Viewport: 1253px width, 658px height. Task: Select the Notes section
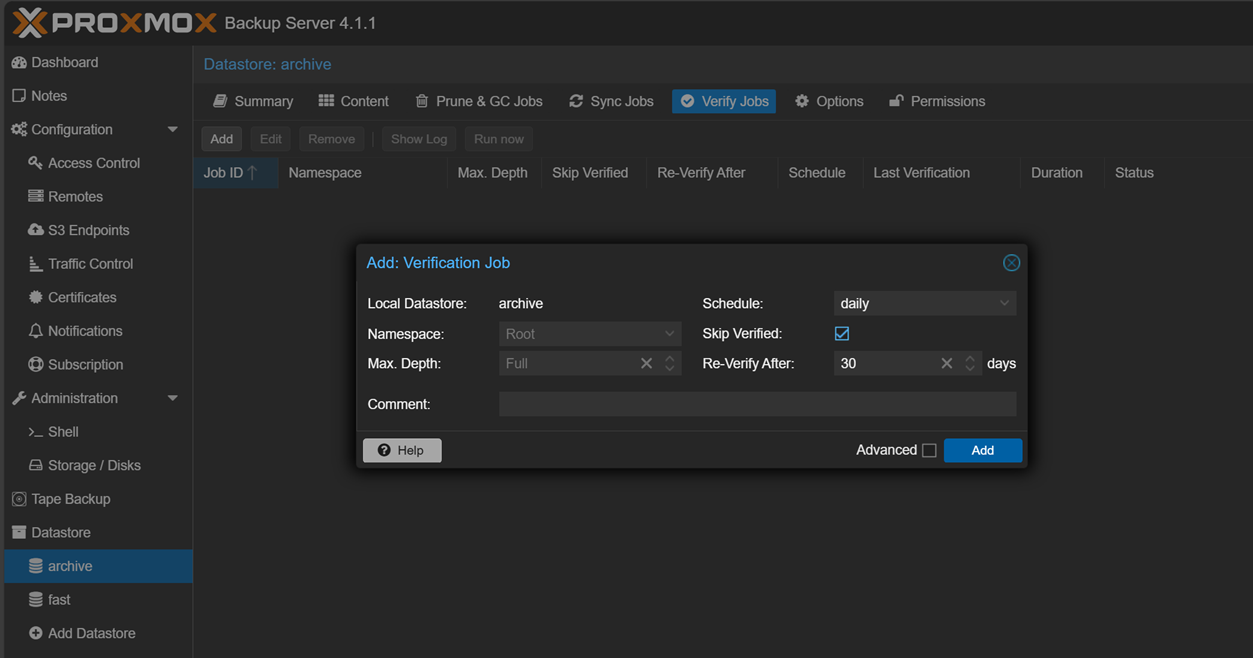tap(47, 95)
